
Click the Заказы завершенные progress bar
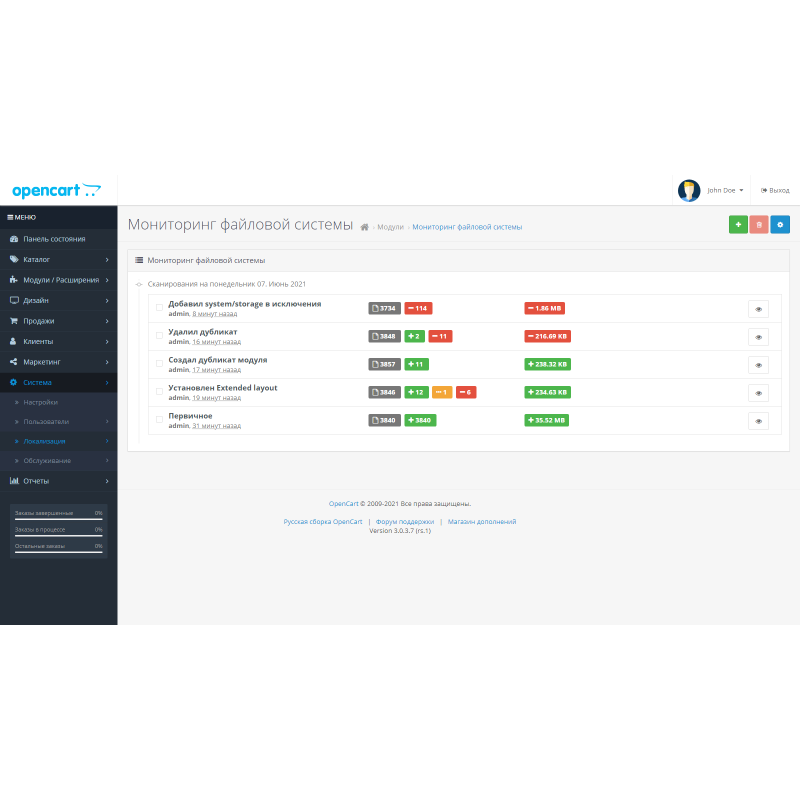57,513
